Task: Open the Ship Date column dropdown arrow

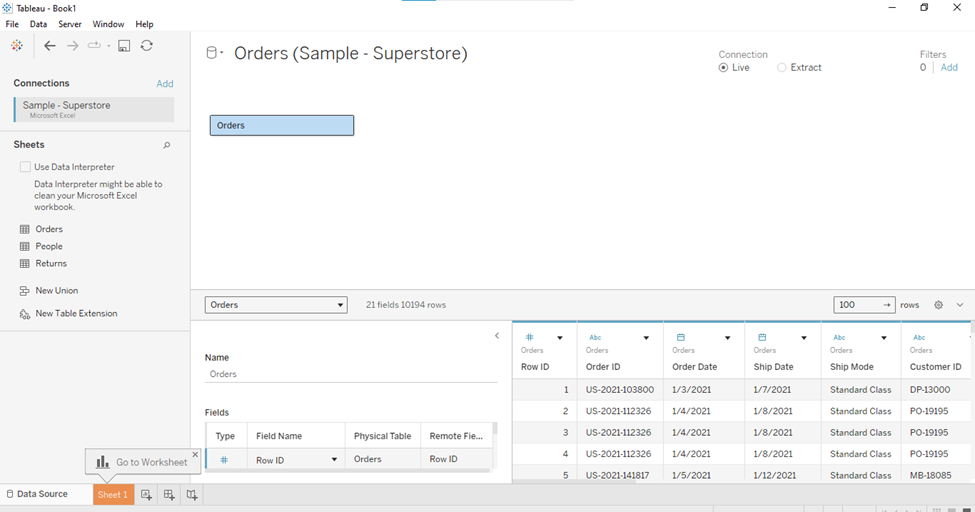Action: click(x=804, y=338)
